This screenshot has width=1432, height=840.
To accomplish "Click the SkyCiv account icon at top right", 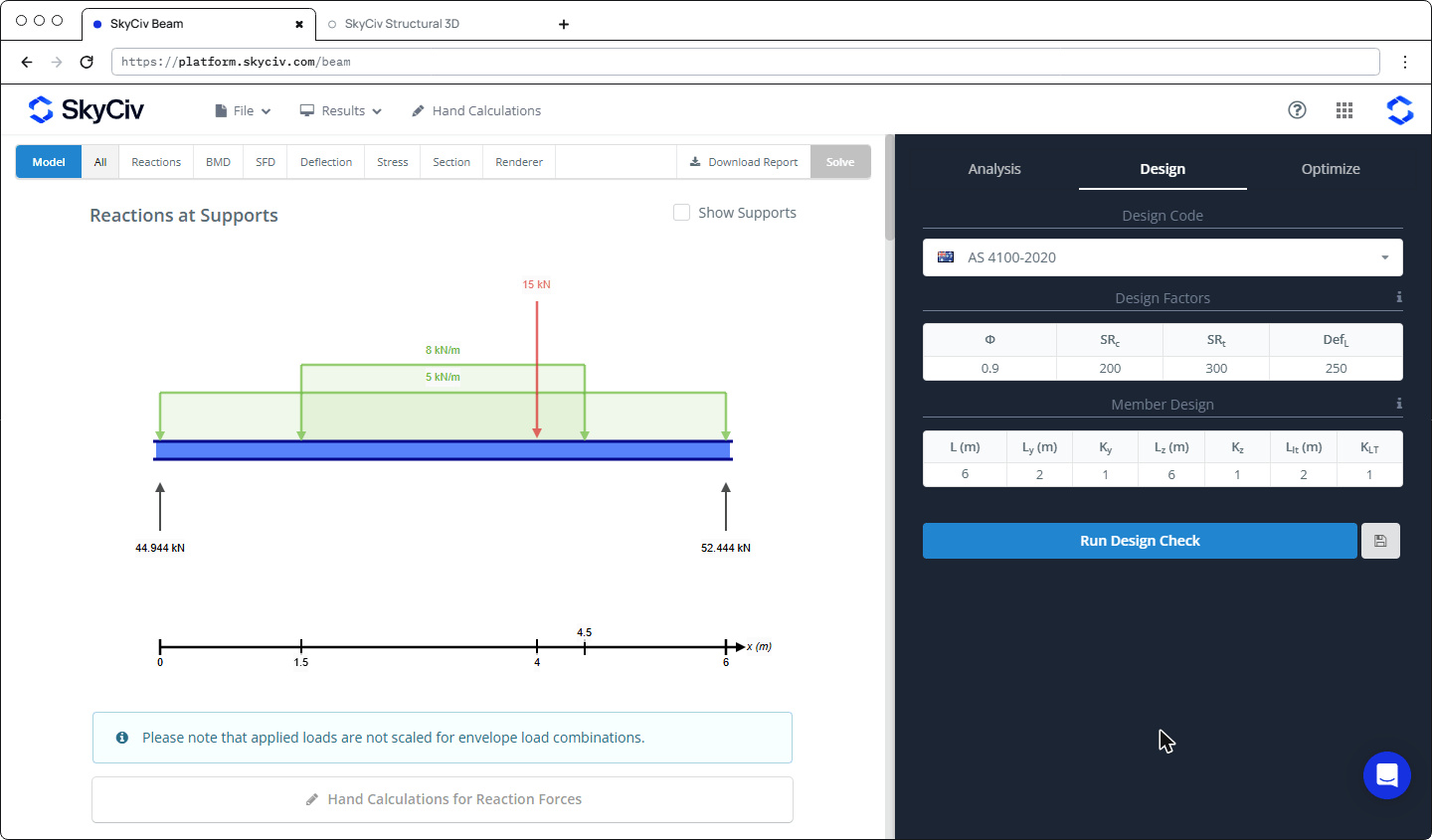I will pyautogui.click(x=1400, y=110).
